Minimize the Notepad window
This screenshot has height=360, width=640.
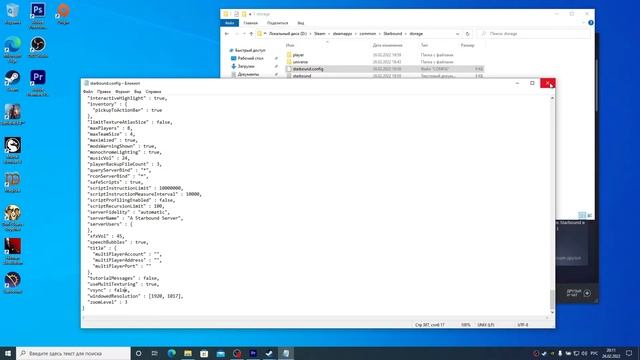point(517,83)
